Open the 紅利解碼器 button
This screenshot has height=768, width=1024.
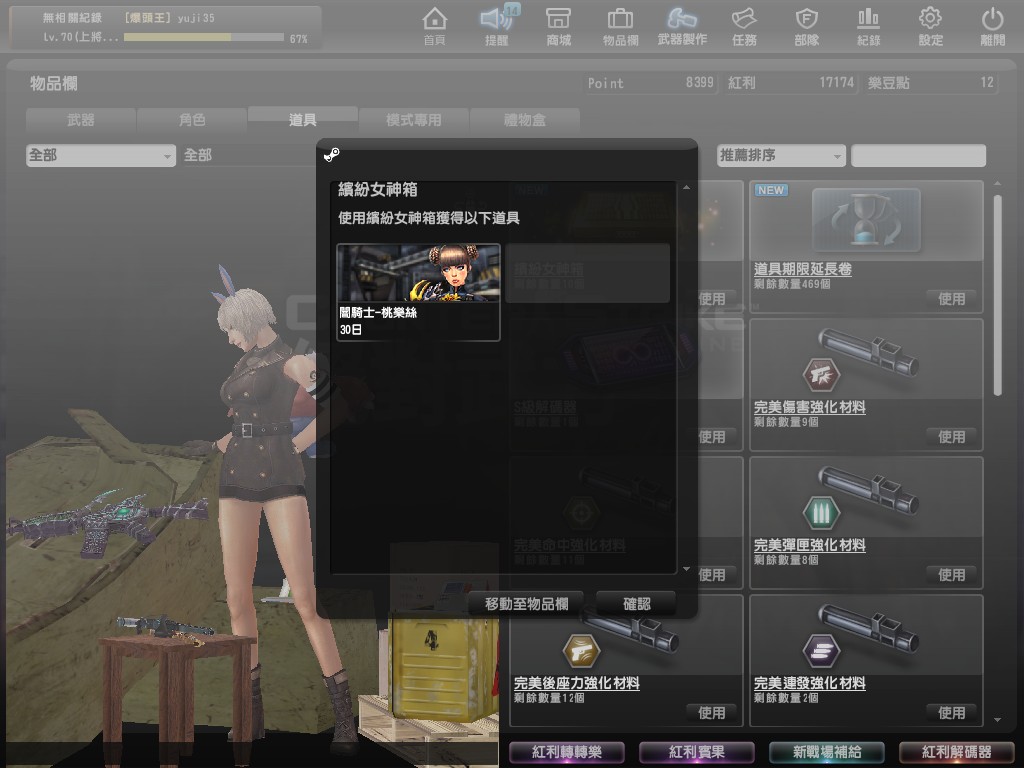pyautogui.click(x=957, y=752)
